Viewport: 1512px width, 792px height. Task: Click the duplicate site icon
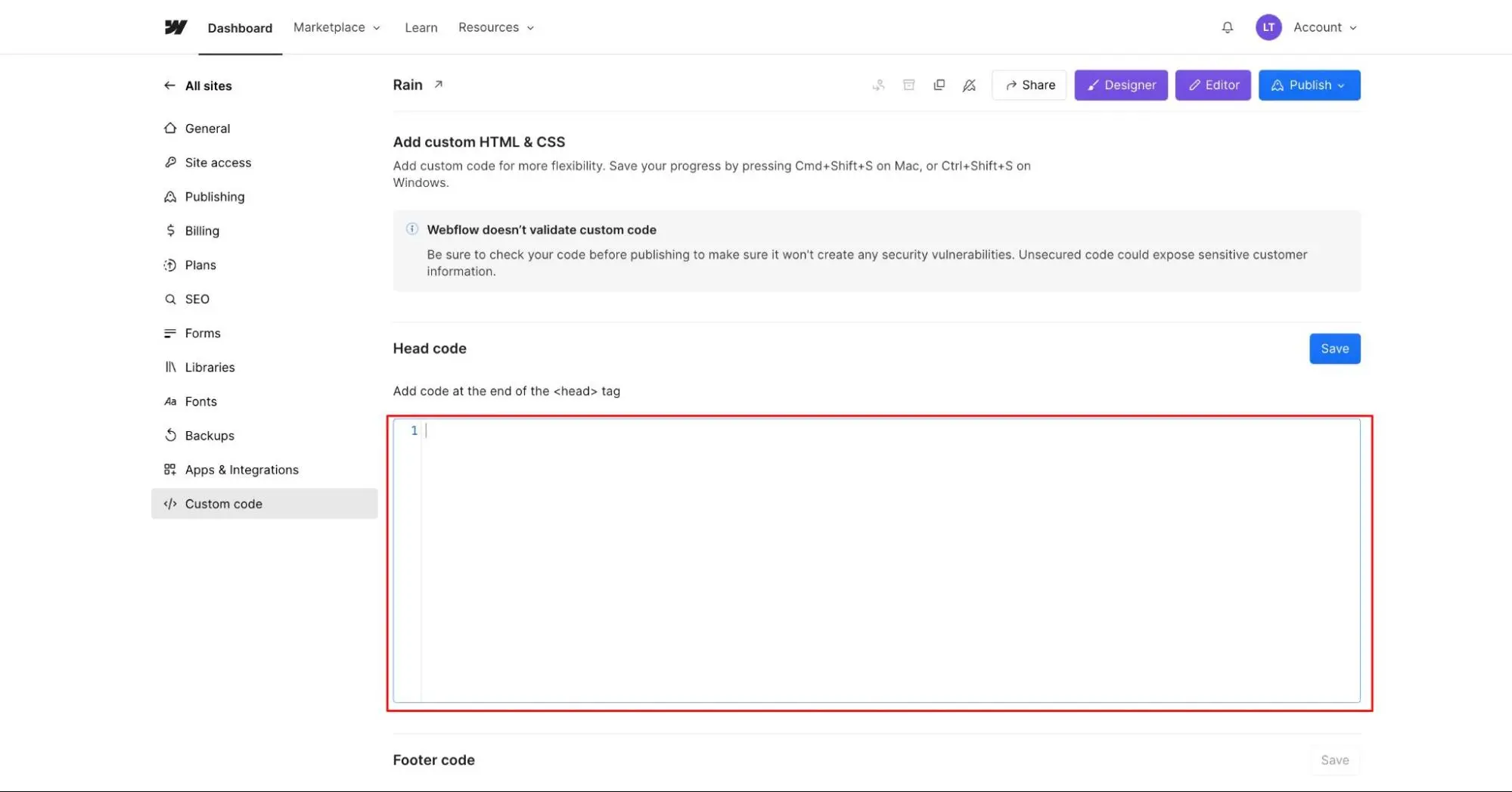point(939,85)
